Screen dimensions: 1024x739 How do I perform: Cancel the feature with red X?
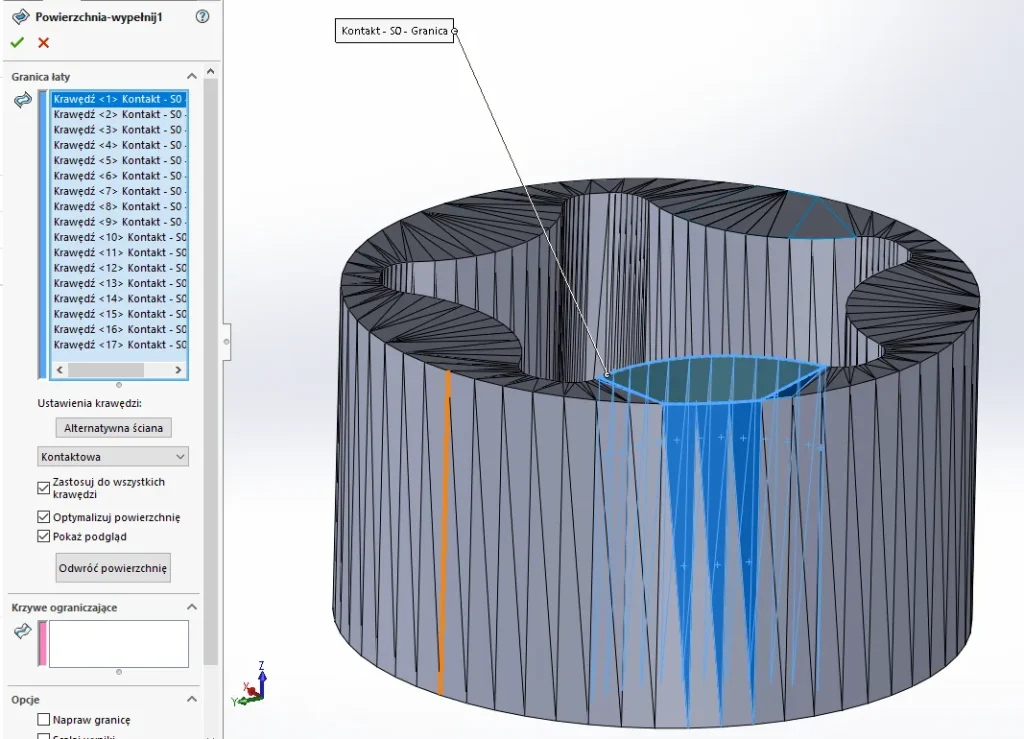click(44, 42)
